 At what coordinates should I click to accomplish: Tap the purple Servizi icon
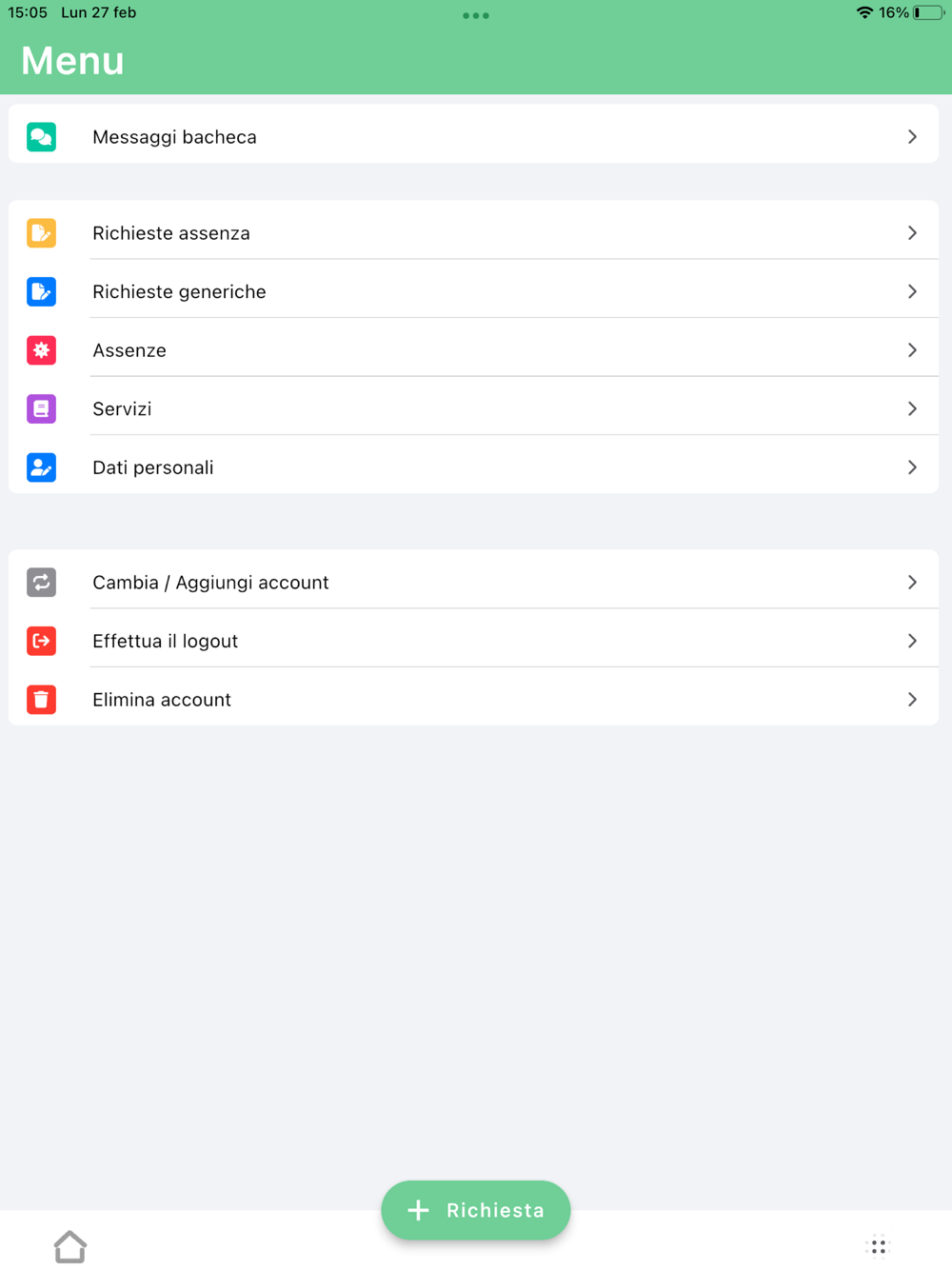click(x=41, y=408)
